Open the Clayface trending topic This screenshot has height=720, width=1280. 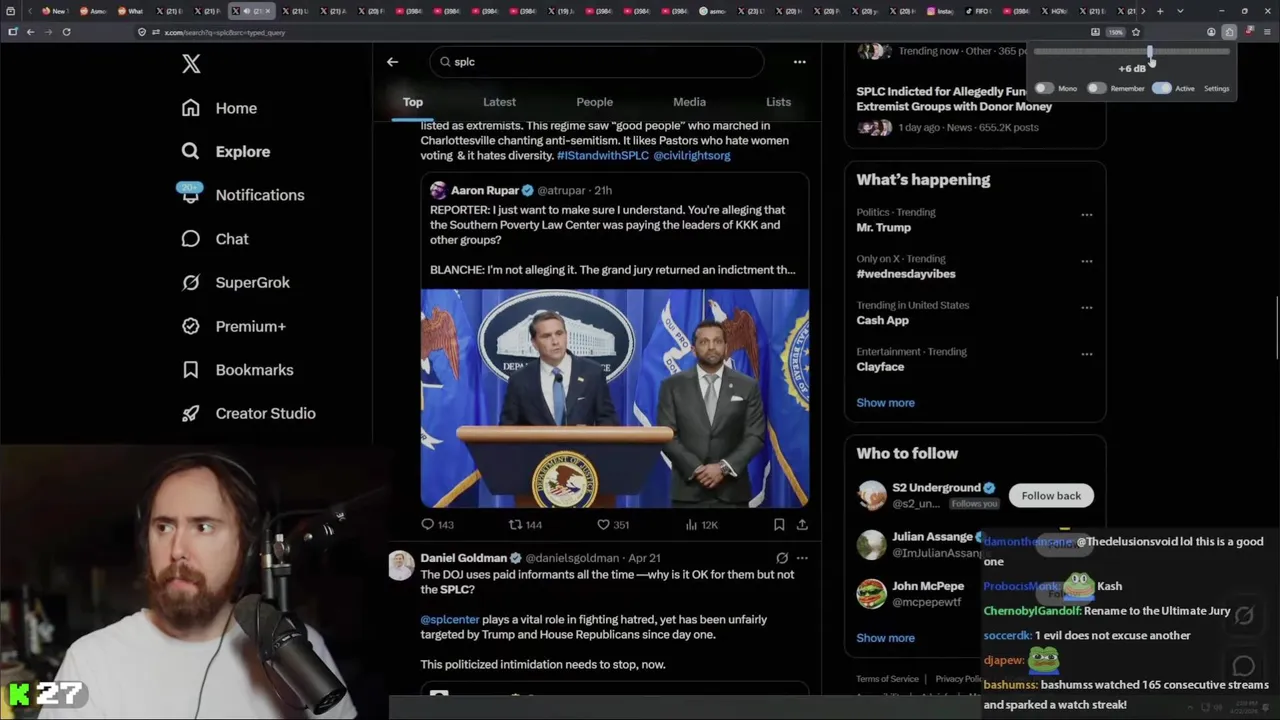pos(880,367)
